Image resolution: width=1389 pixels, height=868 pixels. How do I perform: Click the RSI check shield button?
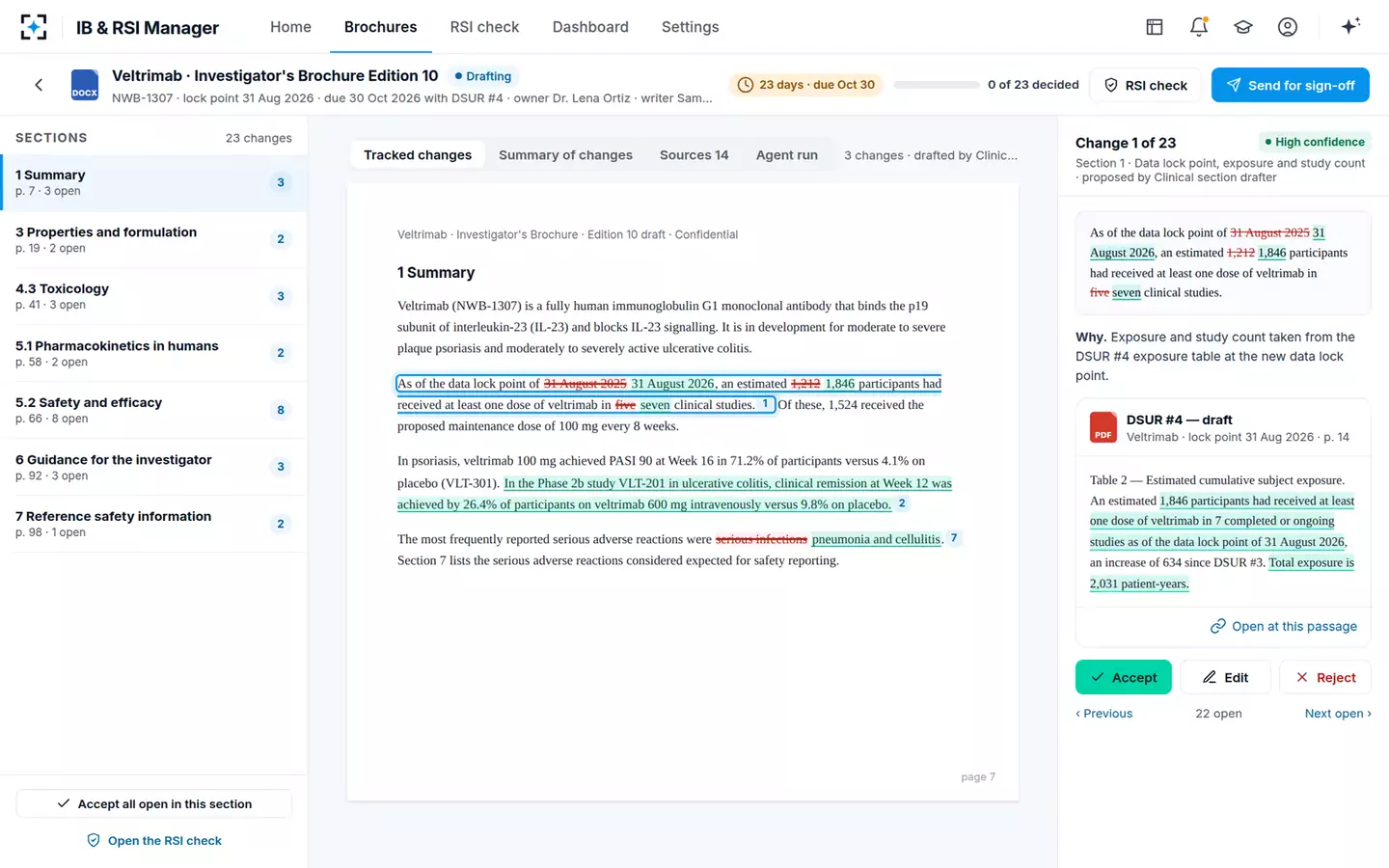1145,85
